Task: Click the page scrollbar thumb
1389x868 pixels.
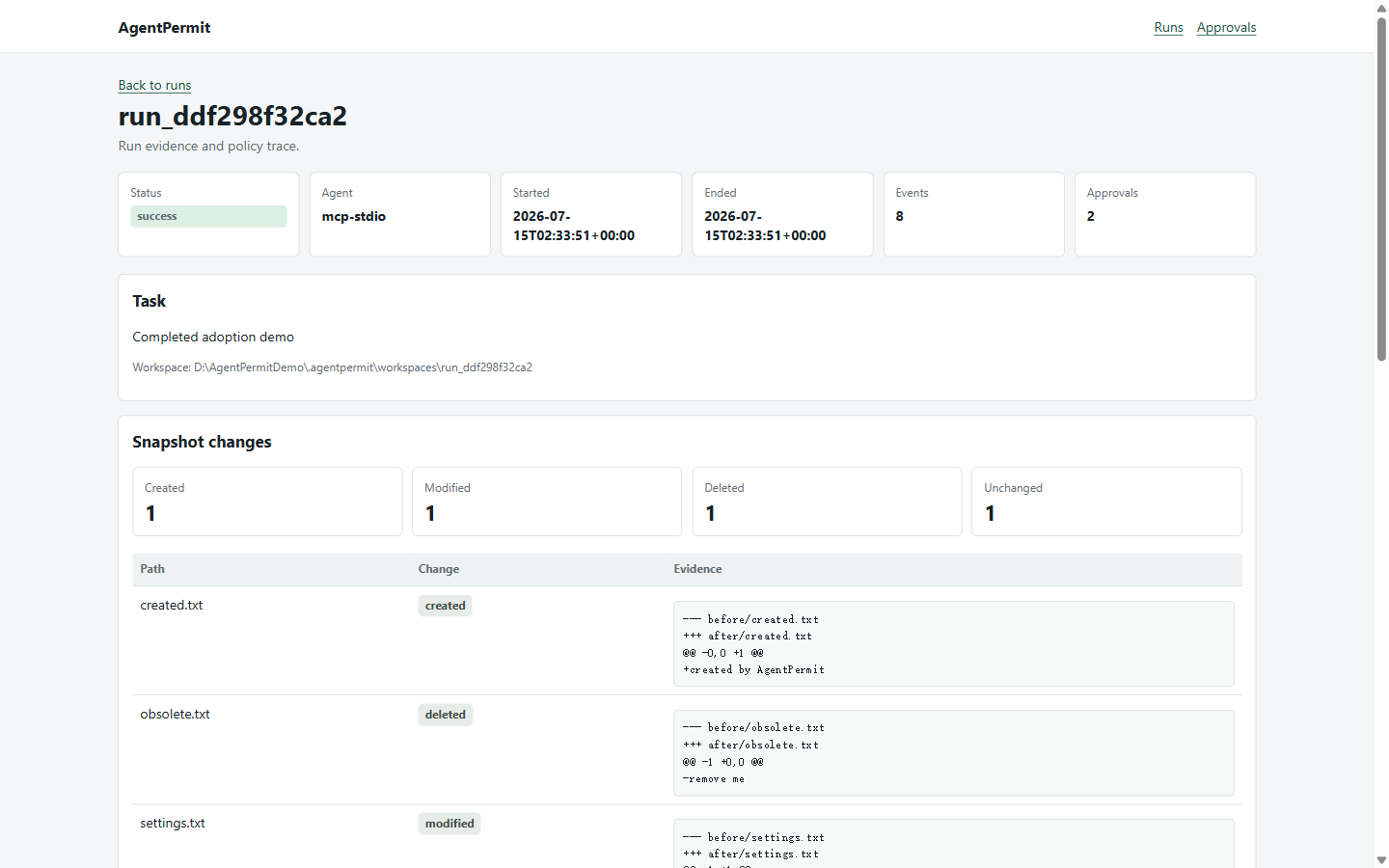Action: tap(1381, 188)
